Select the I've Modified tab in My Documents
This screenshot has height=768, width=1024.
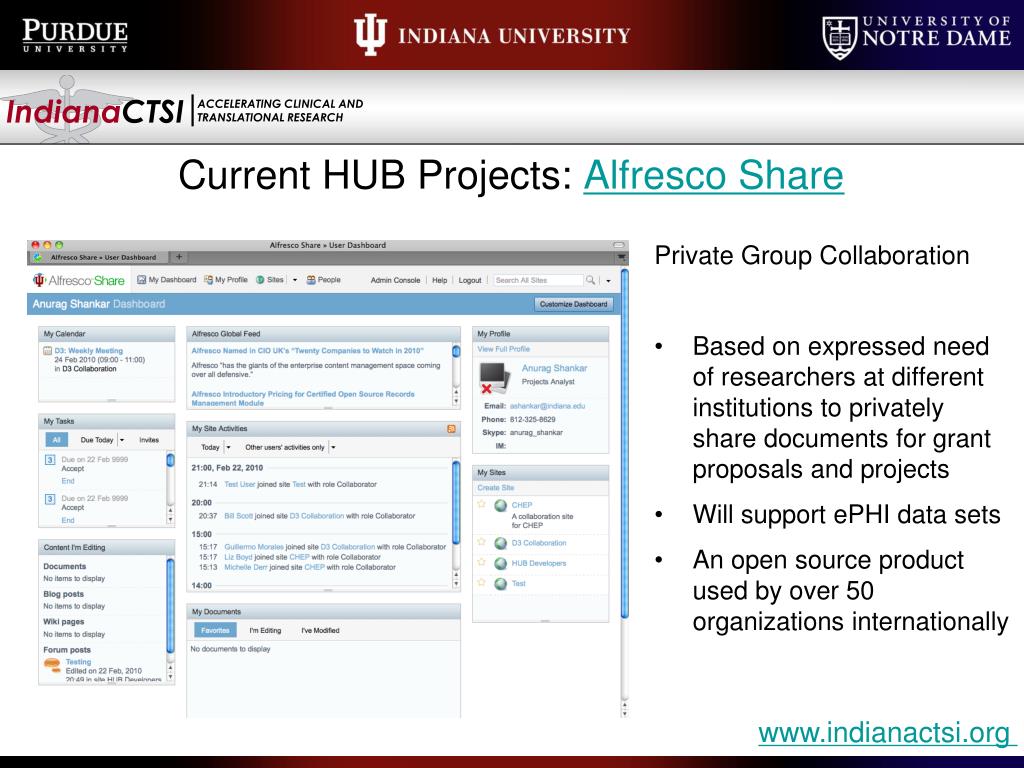320,631
